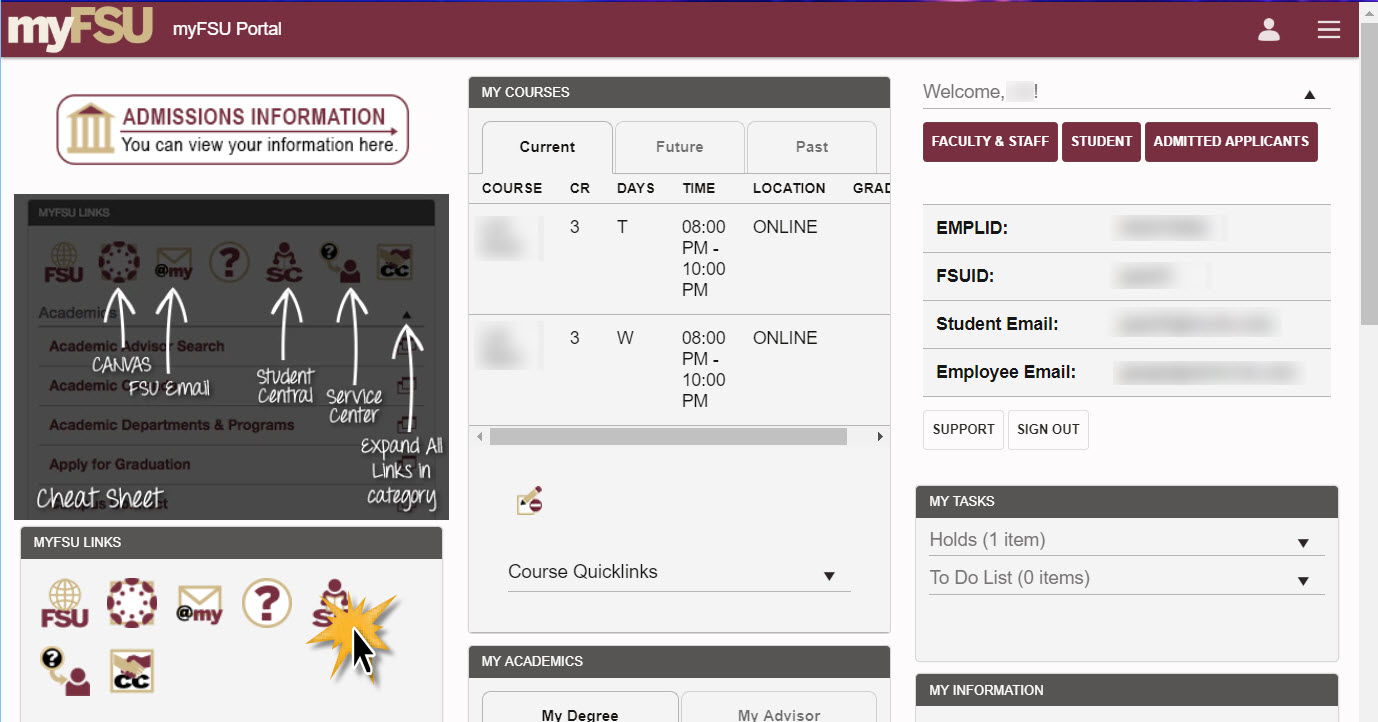The height and width of the screenshot is (722, 1378).
Task: Open the hamburger menu
Action: [1329, 30]
